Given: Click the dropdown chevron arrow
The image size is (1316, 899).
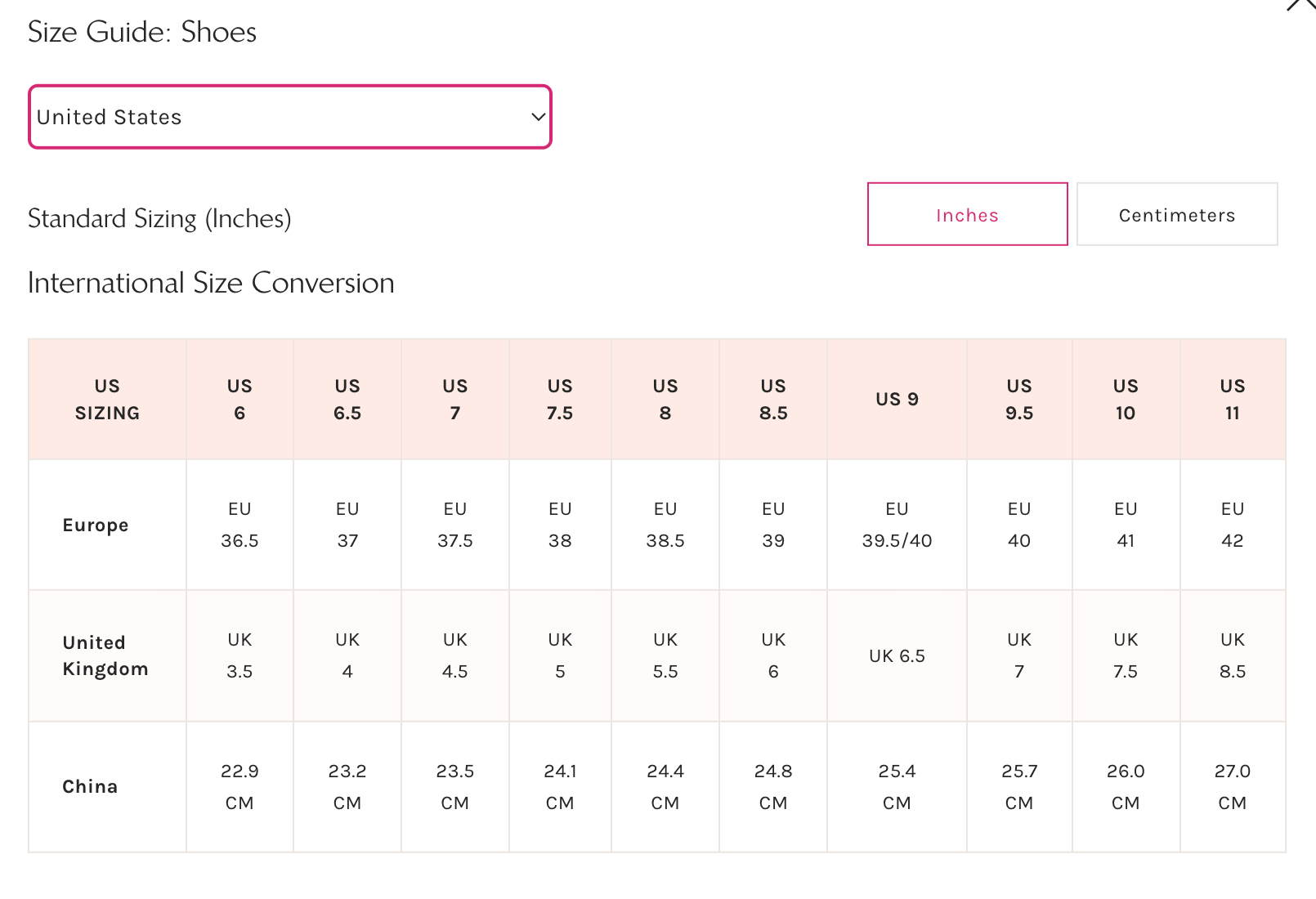Looking at the screenshot, I should (x=538, y=117).
